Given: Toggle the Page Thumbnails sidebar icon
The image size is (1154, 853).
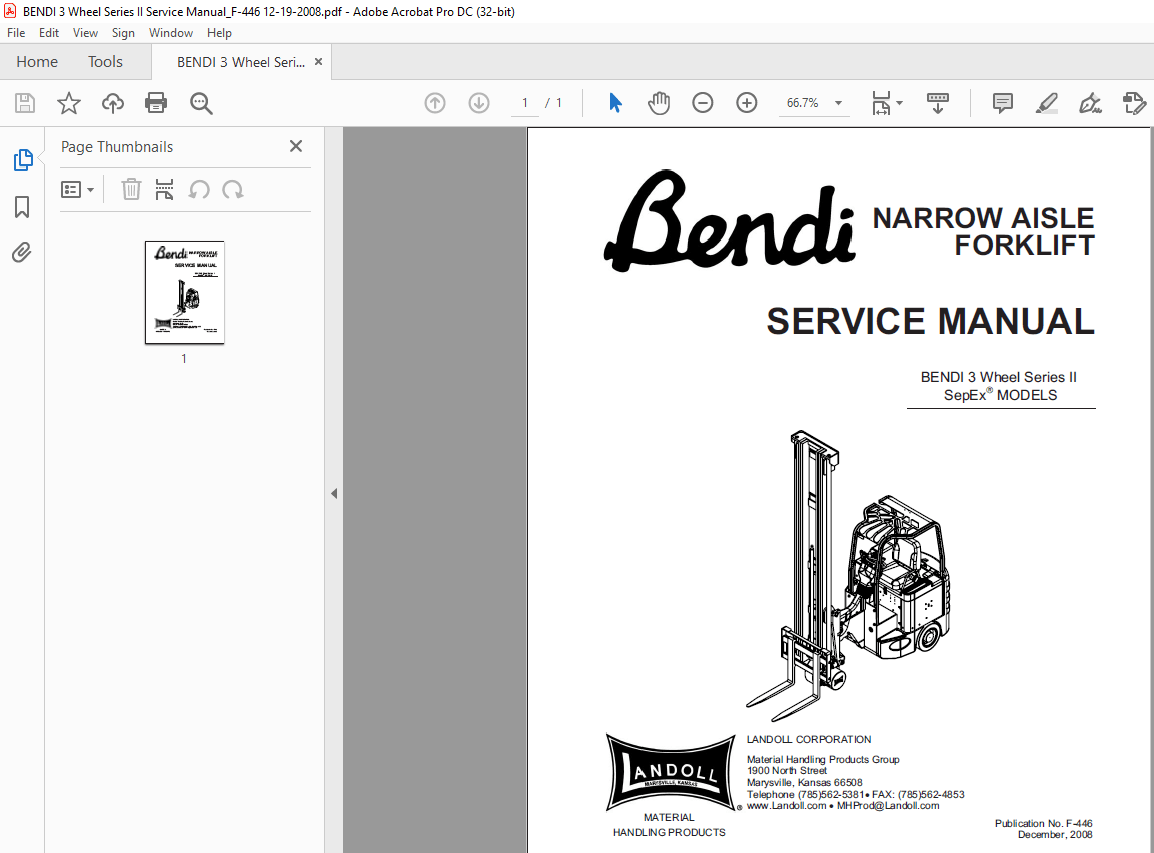Looking at the screenshot, I should [21, 160].
